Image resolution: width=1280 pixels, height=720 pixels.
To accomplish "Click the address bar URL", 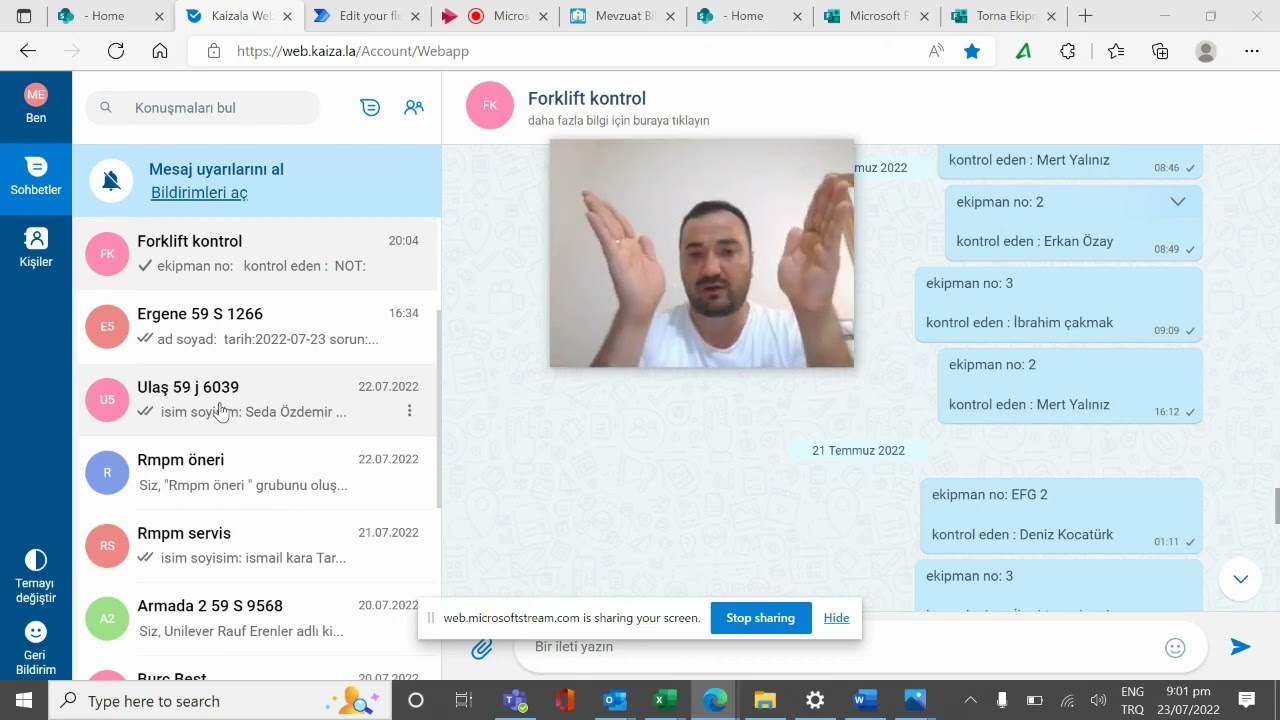I will coord(352,51).
